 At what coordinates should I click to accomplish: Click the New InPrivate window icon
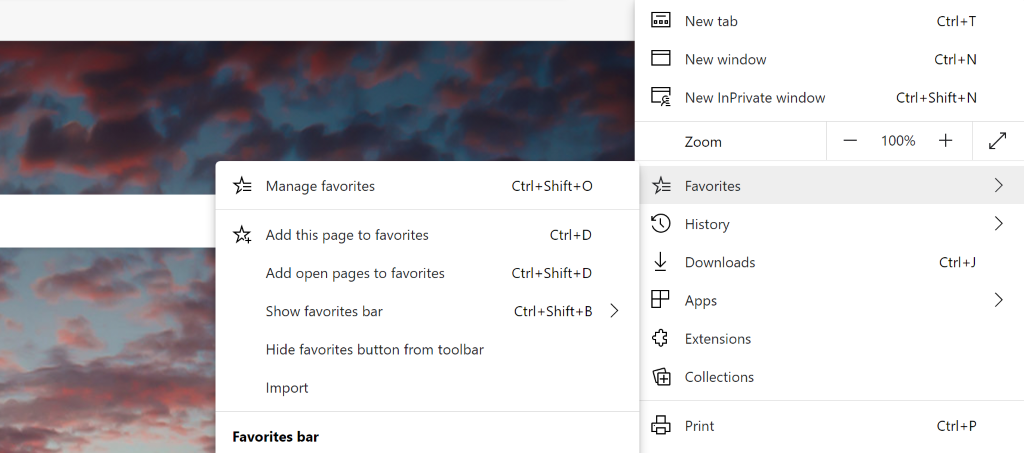[x=661, y=97]
